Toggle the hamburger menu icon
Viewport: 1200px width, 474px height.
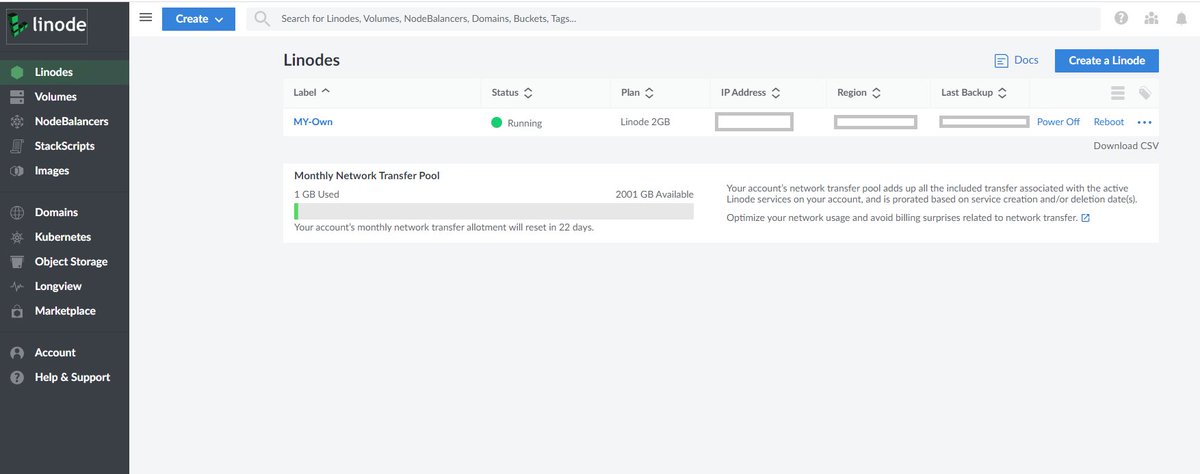(x=145, y=18)
